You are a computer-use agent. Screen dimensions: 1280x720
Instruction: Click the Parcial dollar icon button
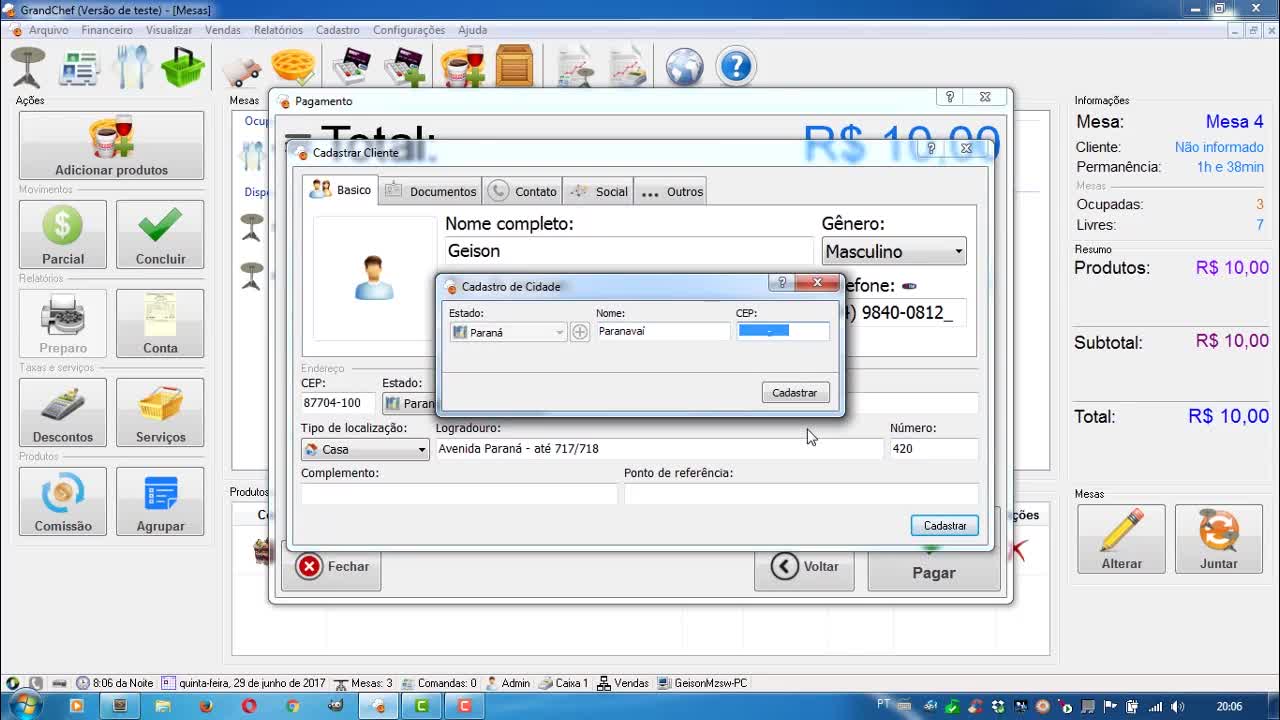click(x=63, y=235)
